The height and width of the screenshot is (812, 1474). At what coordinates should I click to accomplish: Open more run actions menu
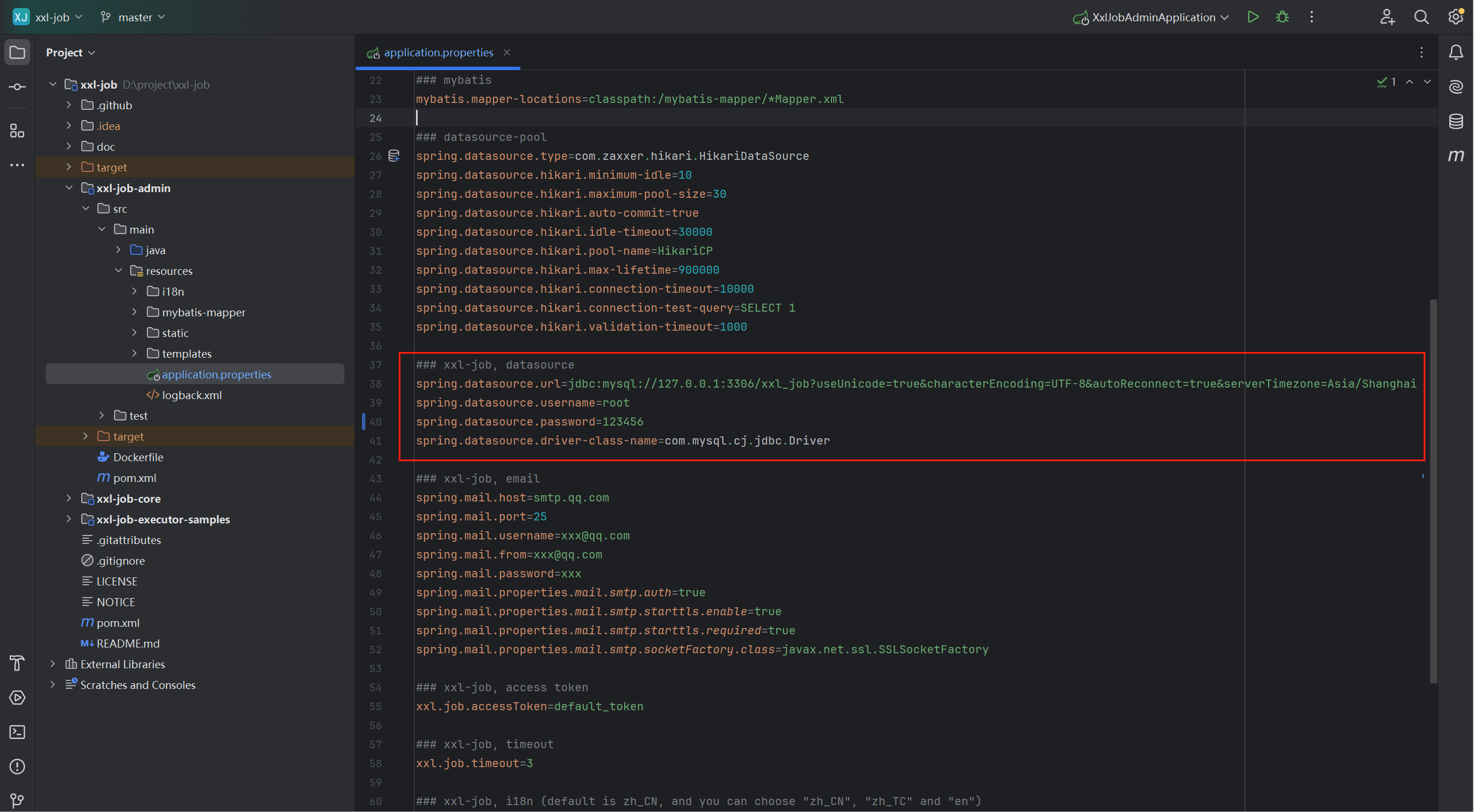[1312, 17]
